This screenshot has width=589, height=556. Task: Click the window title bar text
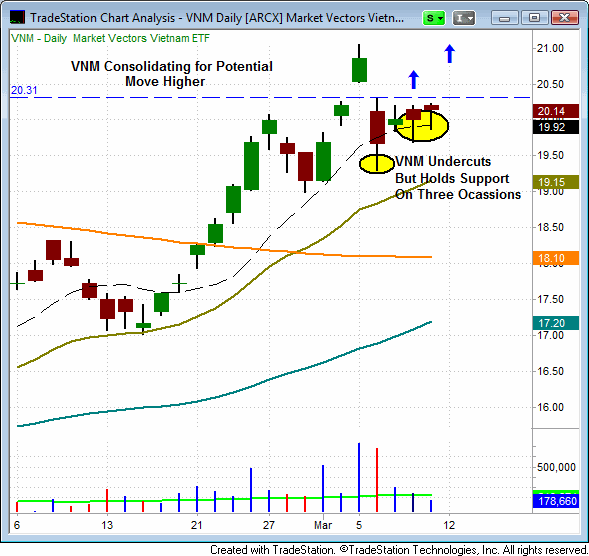pos(217,18)
